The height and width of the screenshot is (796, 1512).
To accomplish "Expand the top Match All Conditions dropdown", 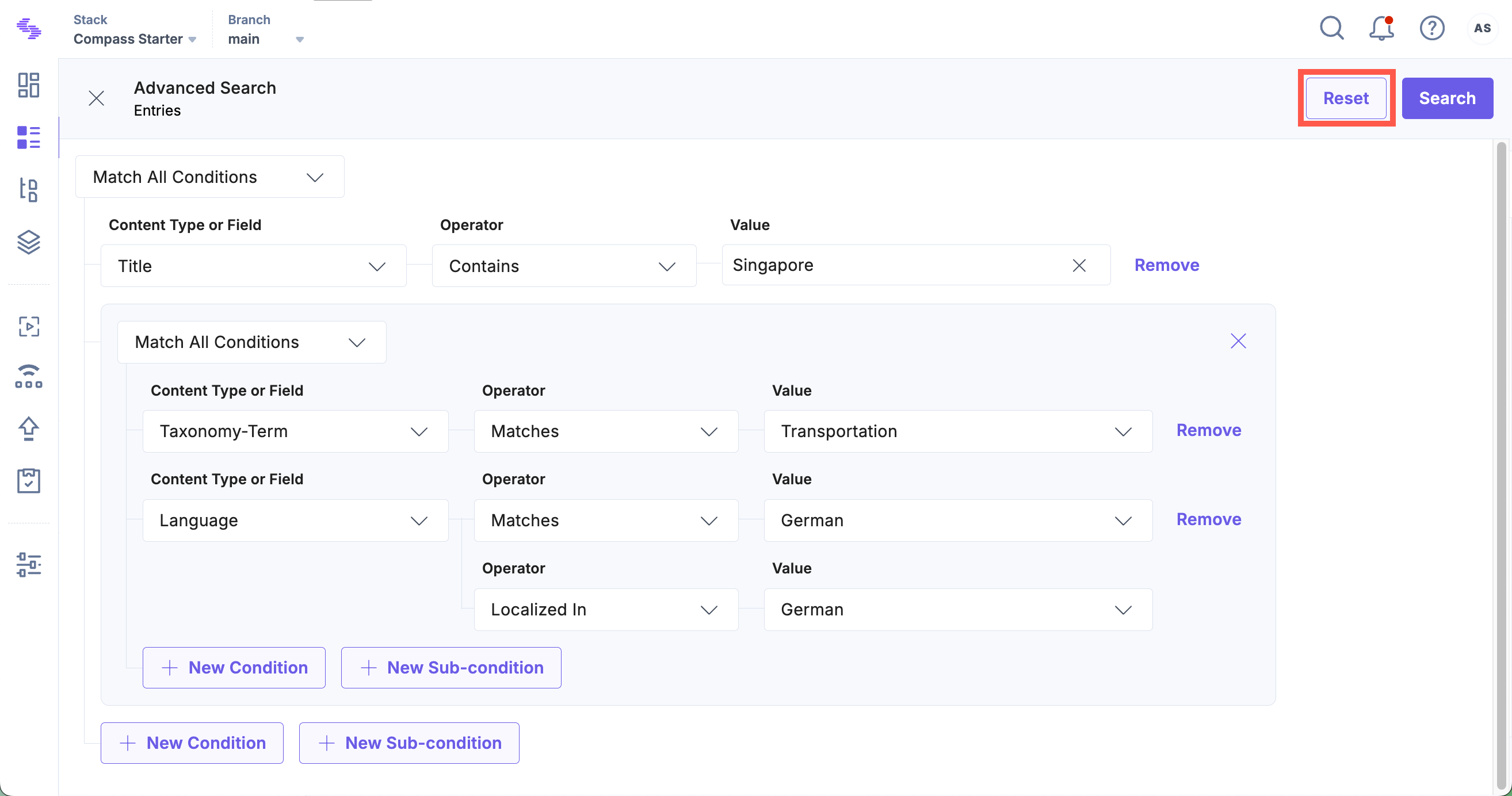I will [x=209, y=177].
